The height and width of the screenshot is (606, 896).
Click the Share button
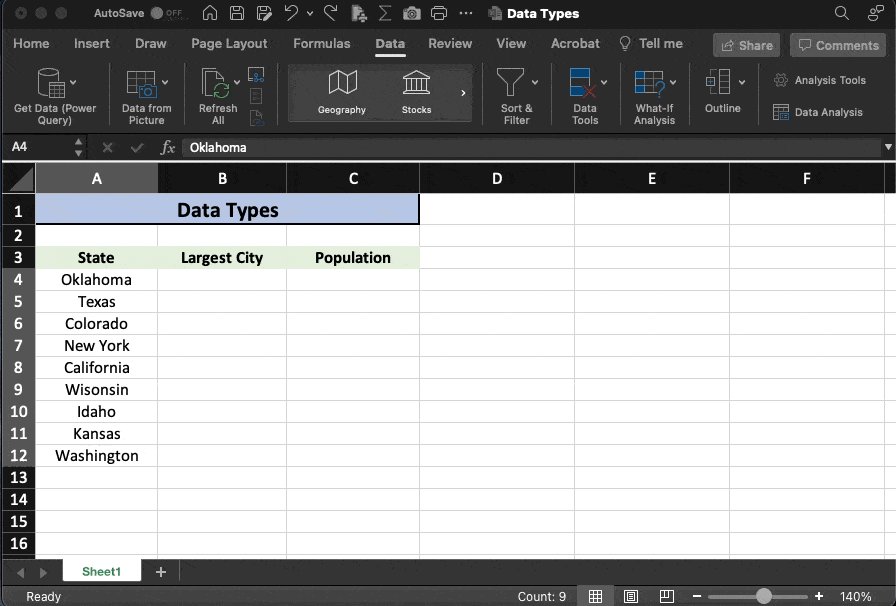click(746, 45)
